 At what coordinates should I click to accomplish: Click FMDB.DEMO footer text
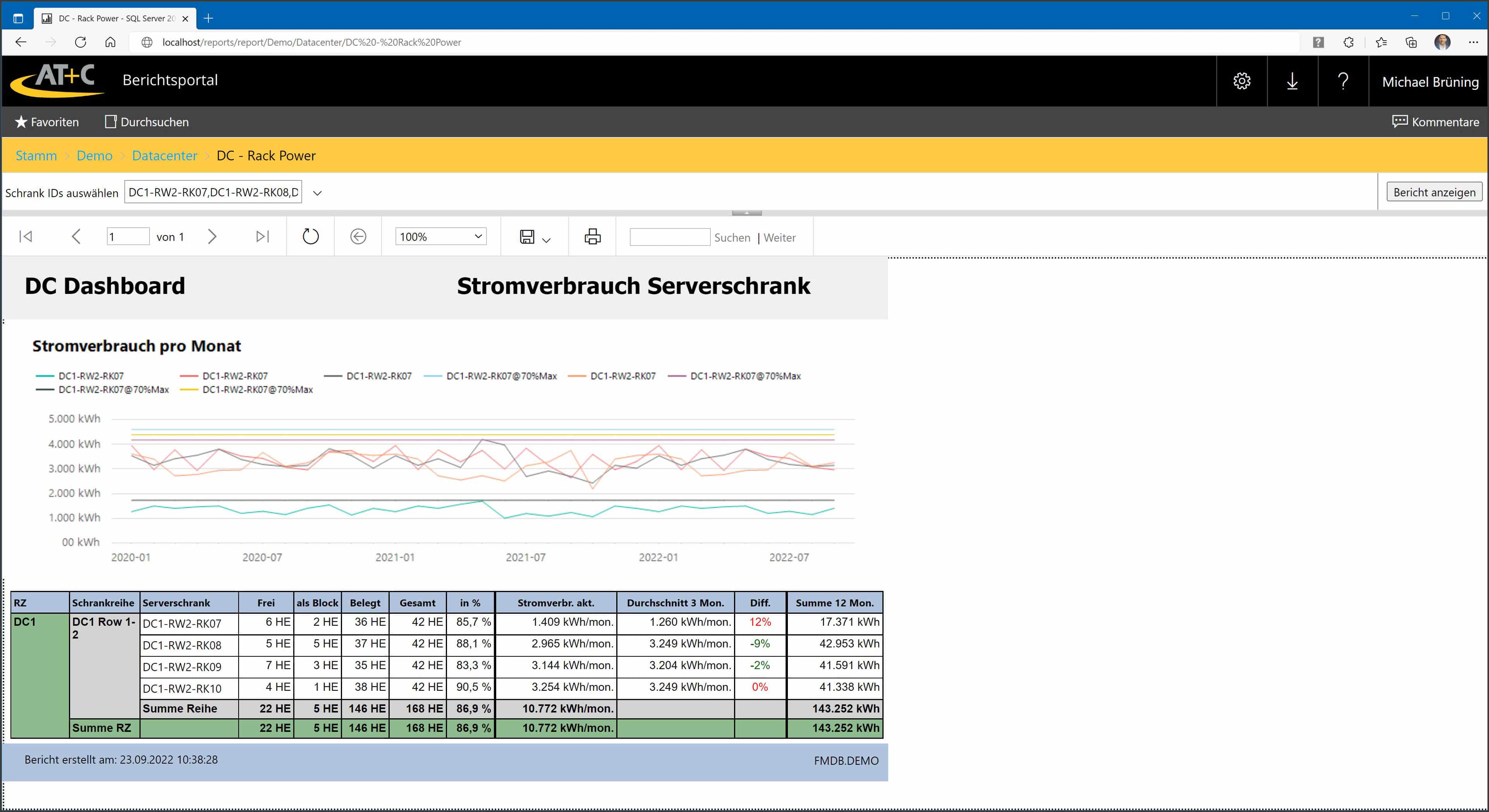[846, 760]
